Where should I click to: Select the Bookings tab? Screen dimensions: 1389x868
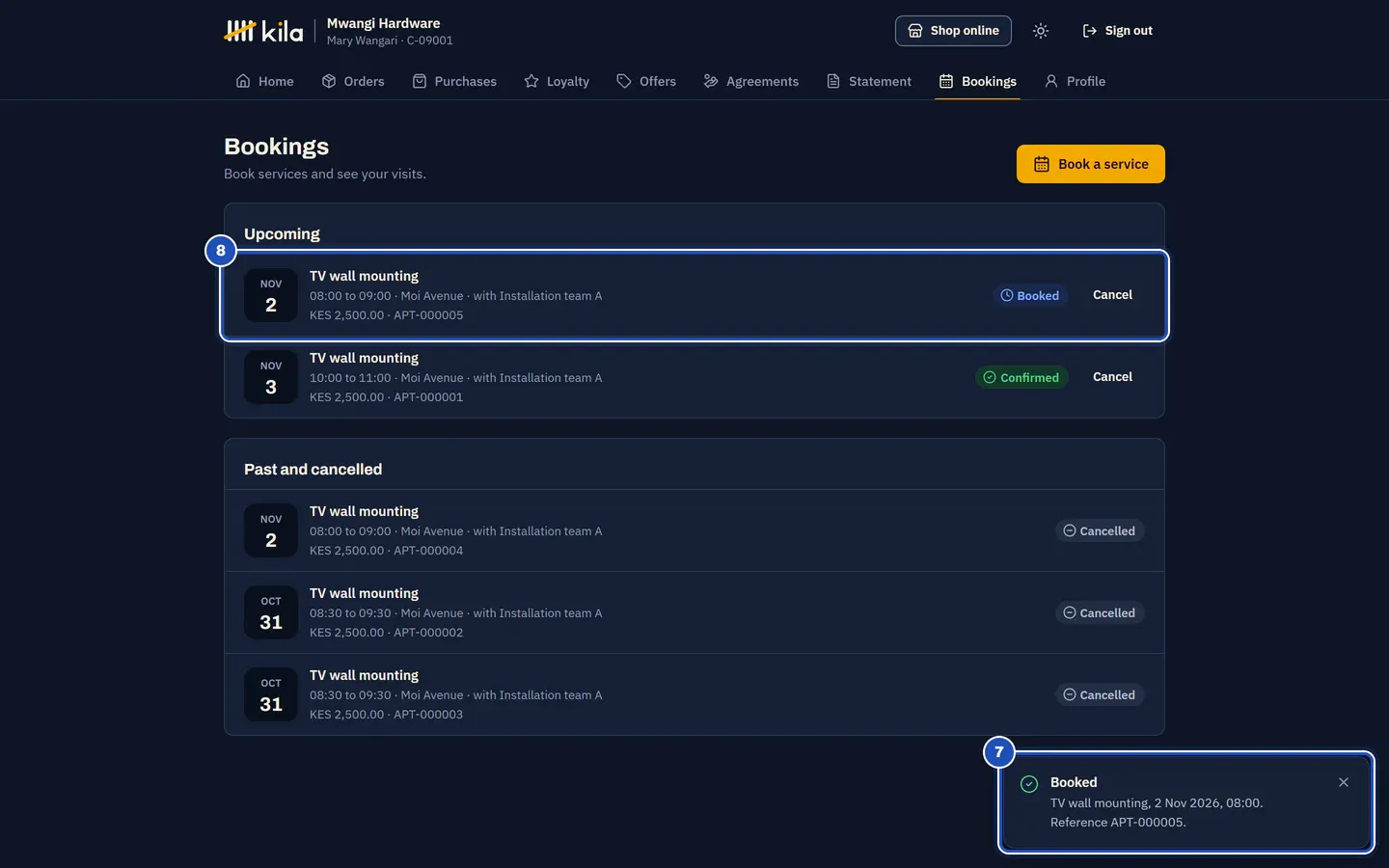[978, 81]
